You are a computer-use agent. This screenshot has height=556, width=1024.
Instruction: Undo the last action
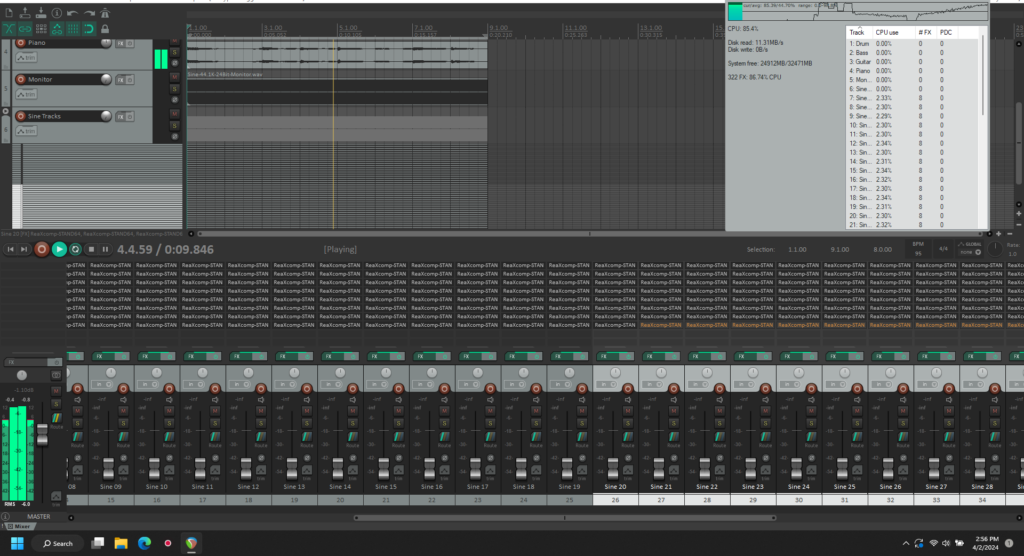click(72, 13)
